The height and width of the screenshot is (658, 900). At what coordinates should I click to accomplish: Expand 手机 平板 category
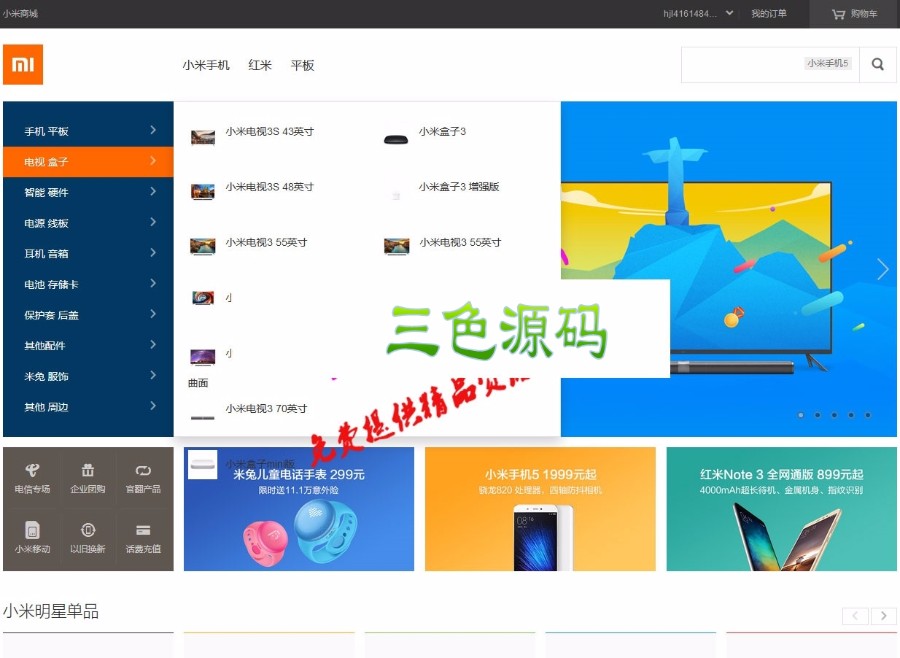click(x=88, y=131)
